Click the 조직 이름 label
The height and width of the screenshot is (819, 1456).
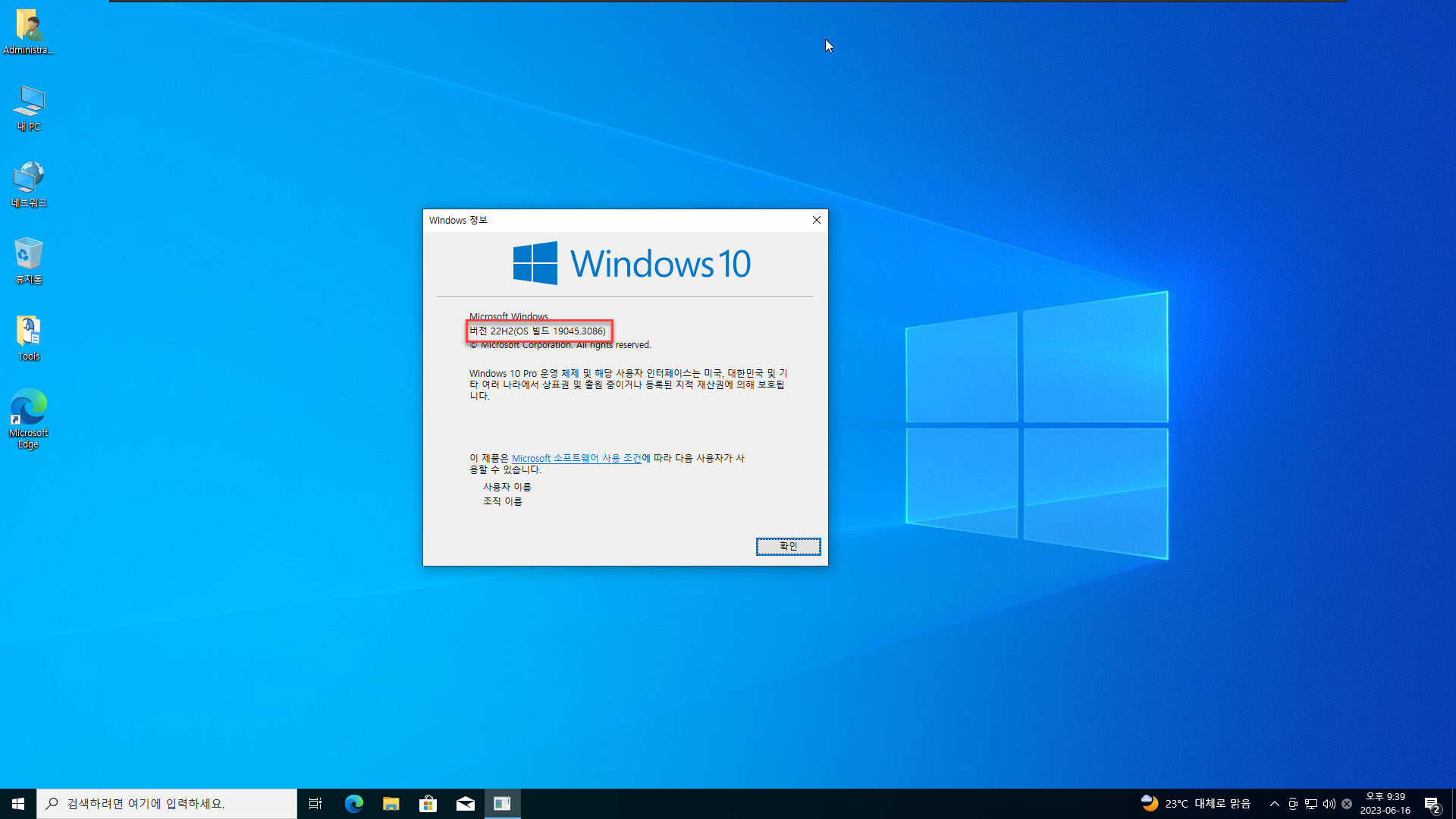click(x=503, y=501)
